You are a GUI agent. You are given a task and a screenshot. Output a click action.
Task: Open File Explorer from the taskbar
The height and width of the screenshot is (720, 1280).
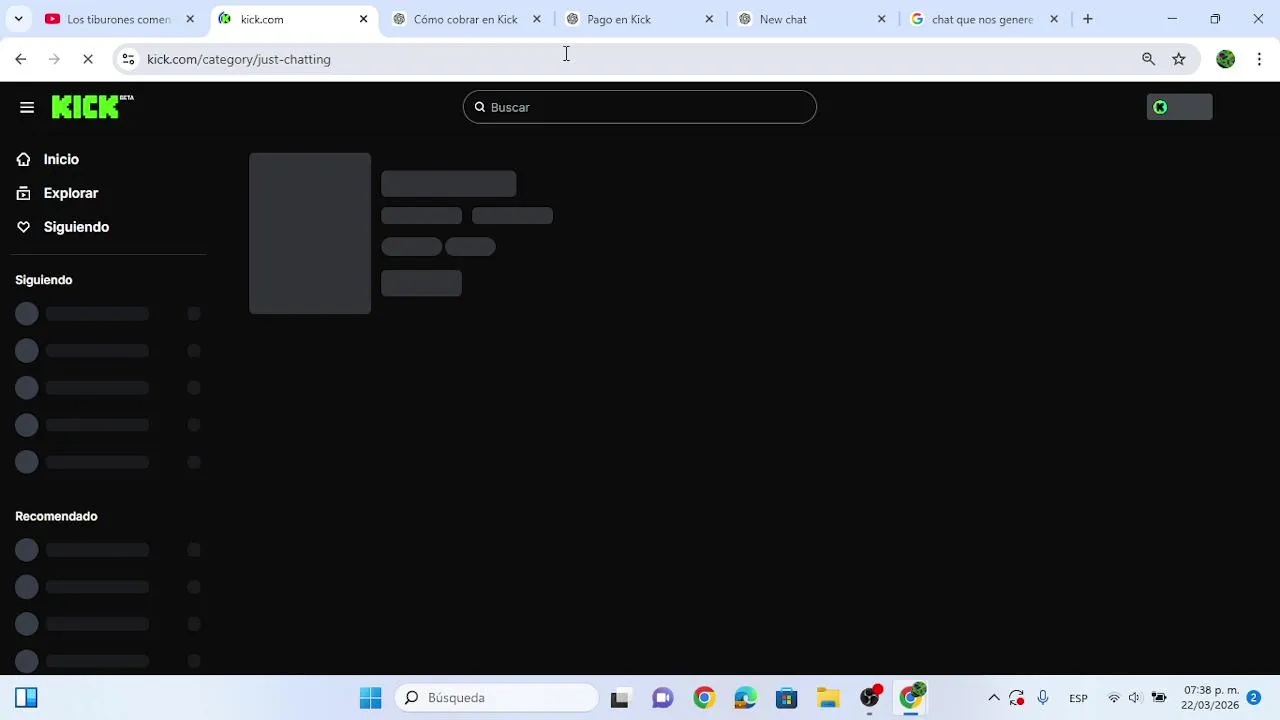(828, 698)
